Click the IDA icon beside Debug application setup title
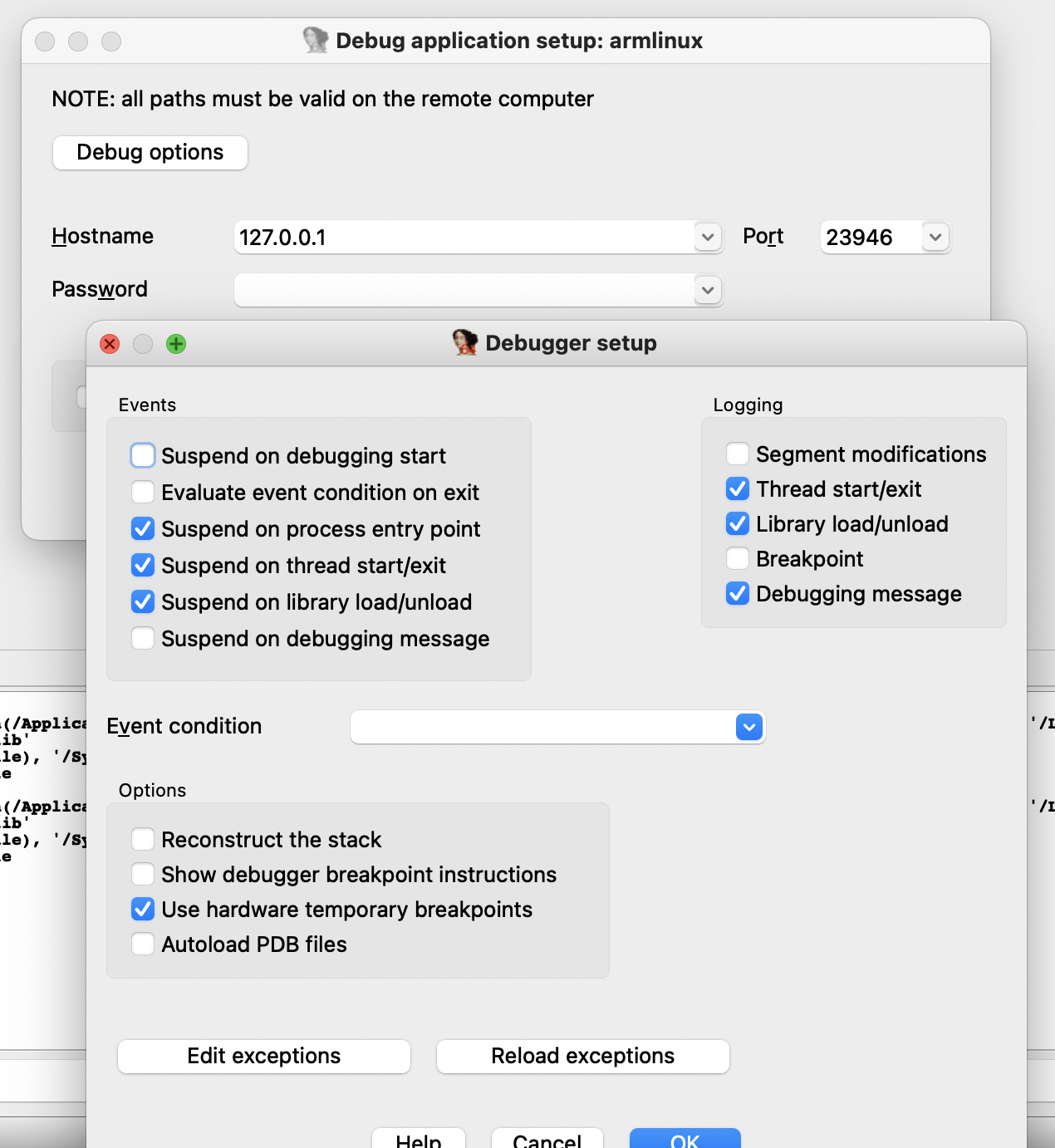This screenshot has width=1055, height=1148. tap(316, 40)
